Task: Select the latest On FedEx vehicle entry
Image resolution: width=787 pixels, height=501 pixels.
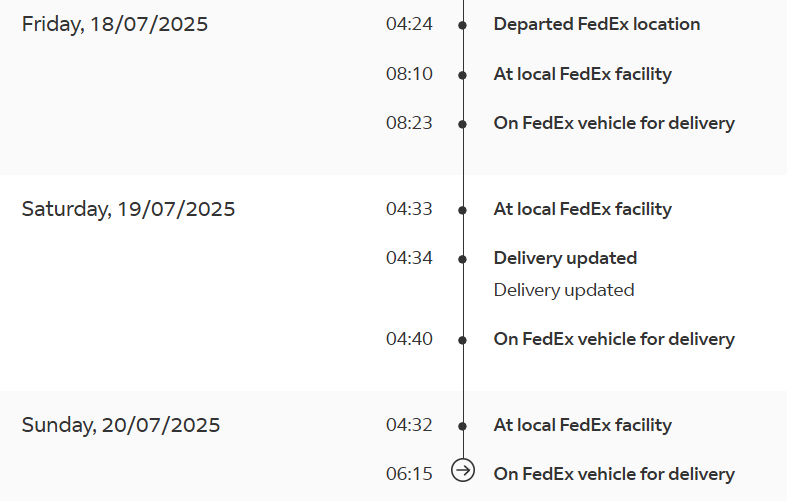Action: 614,474
